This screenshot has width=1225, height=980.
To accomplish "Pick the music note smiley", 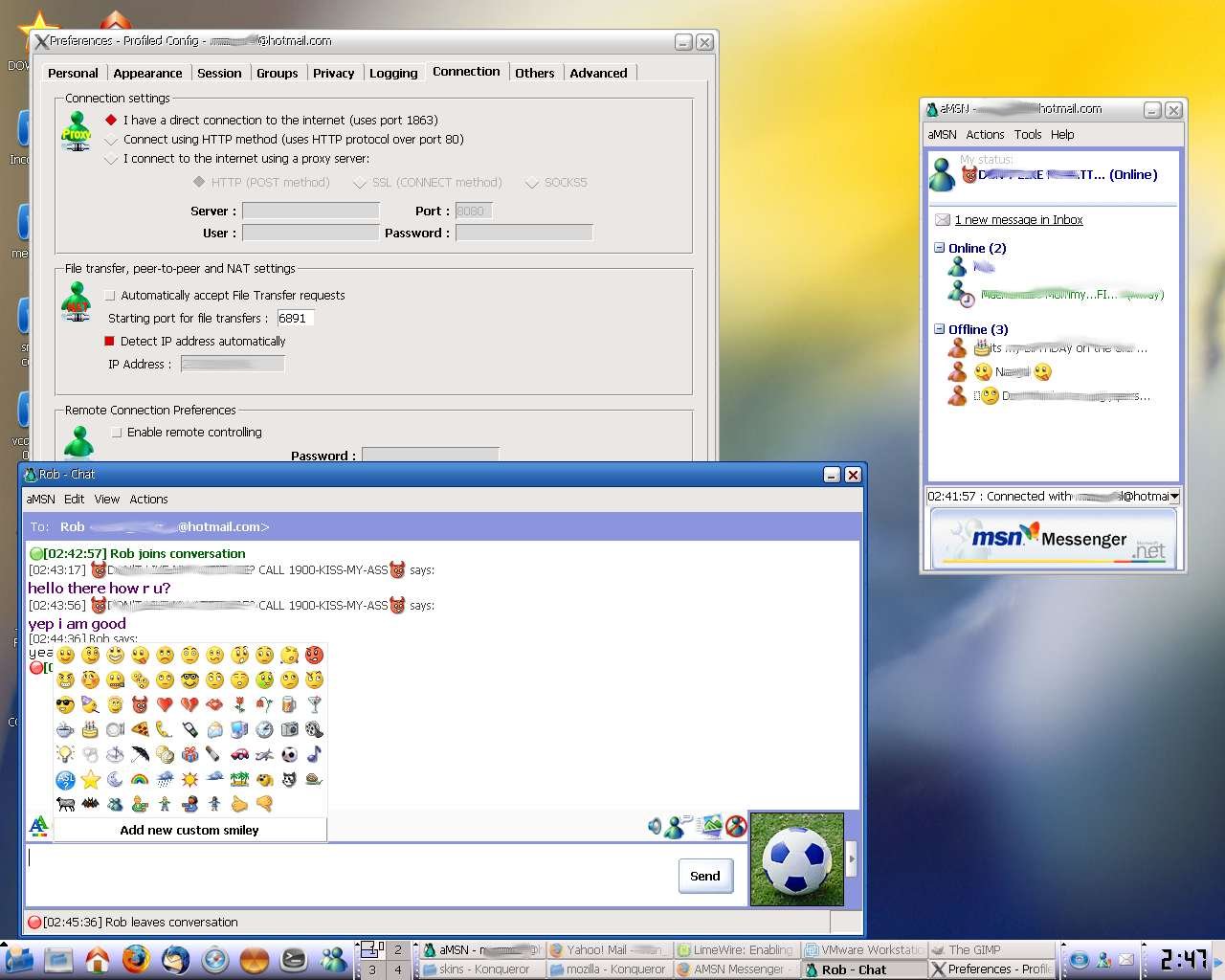I will click(x=314, y=755).
